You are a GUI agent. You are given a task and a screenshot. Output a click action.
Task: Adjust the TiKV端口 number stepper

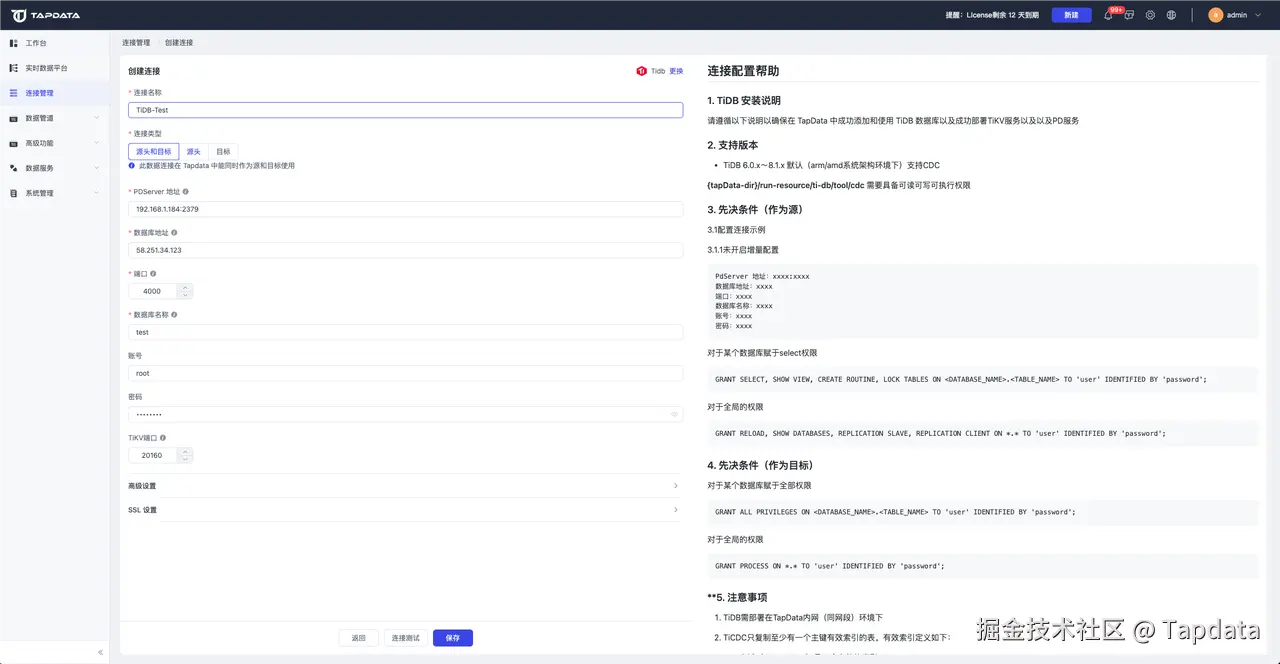[184, 455]
